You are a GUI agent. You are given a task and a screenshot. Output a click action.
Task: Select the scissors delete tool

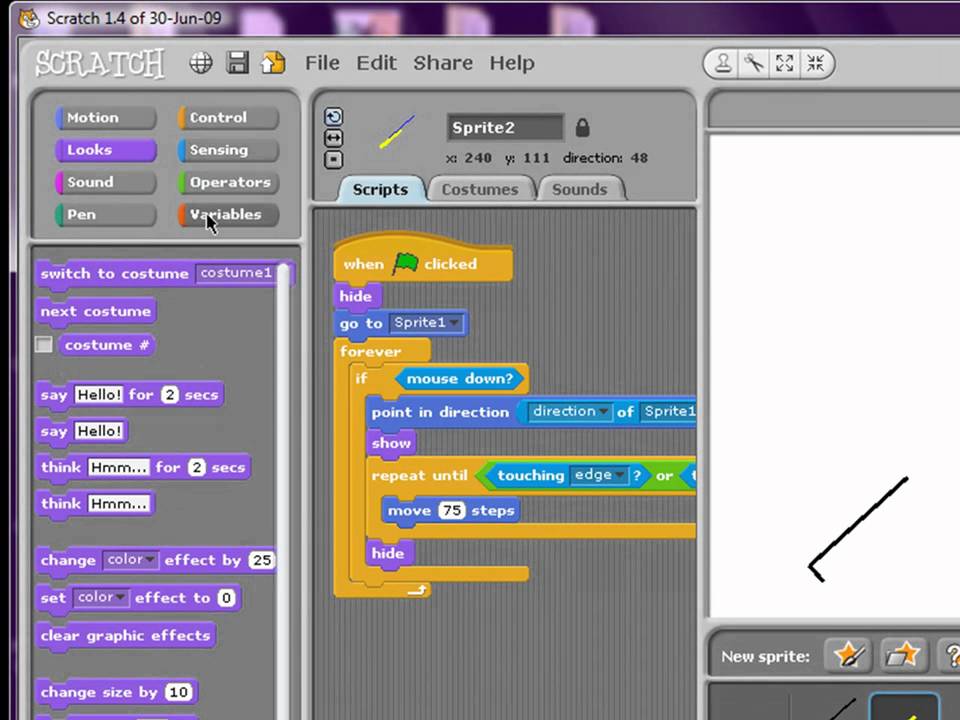[x=754, y=63]
